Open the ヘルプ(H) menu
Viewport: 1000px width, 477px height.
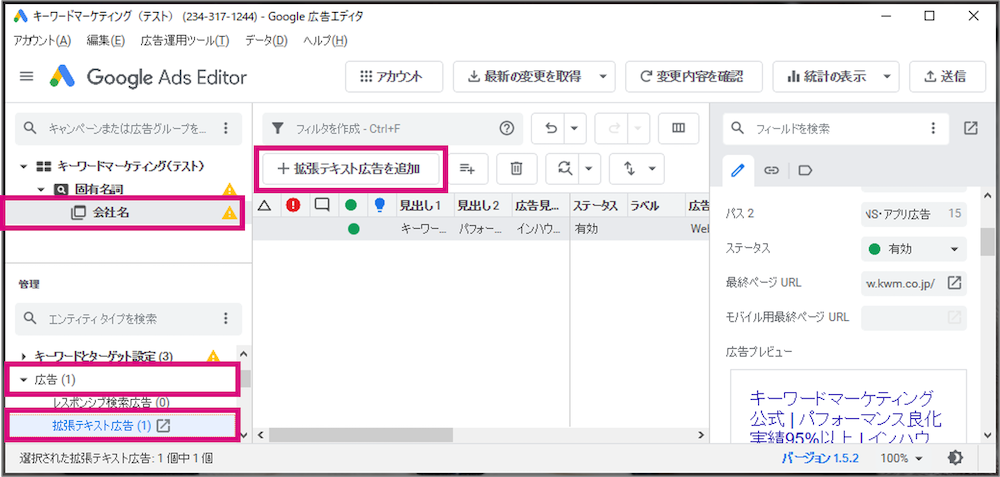325,41
